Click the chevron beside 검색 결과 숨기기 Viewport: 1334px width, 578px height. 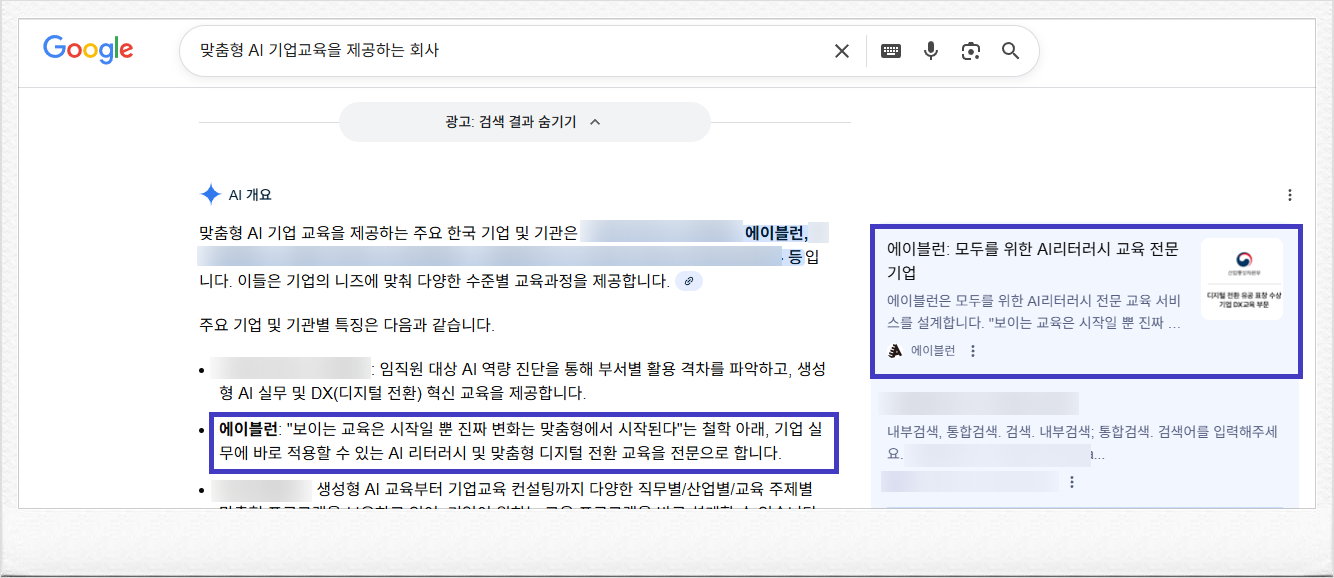click(595, 122)
